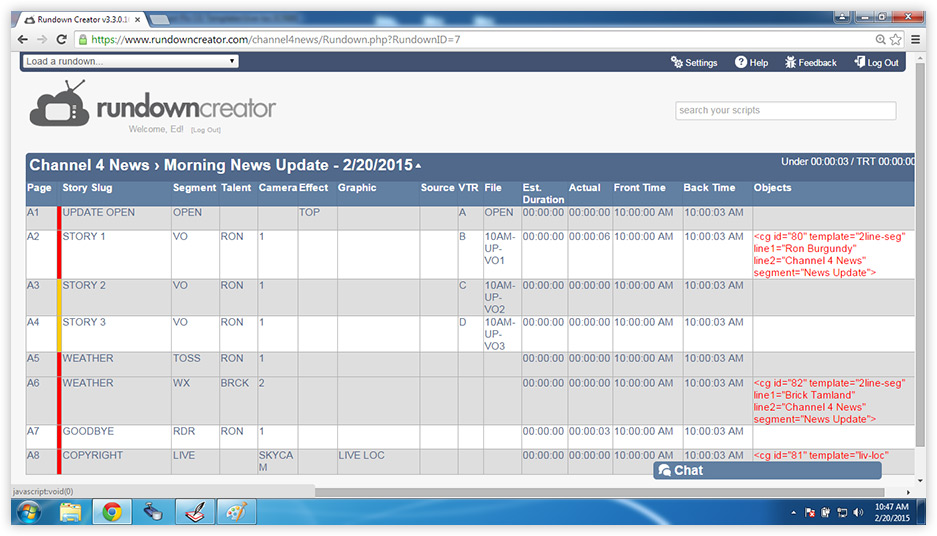Click the bookmark star icon
Image resolution: width=937 pixels, height=536 pixels.
pyautogui.click(x=895, y=39)
